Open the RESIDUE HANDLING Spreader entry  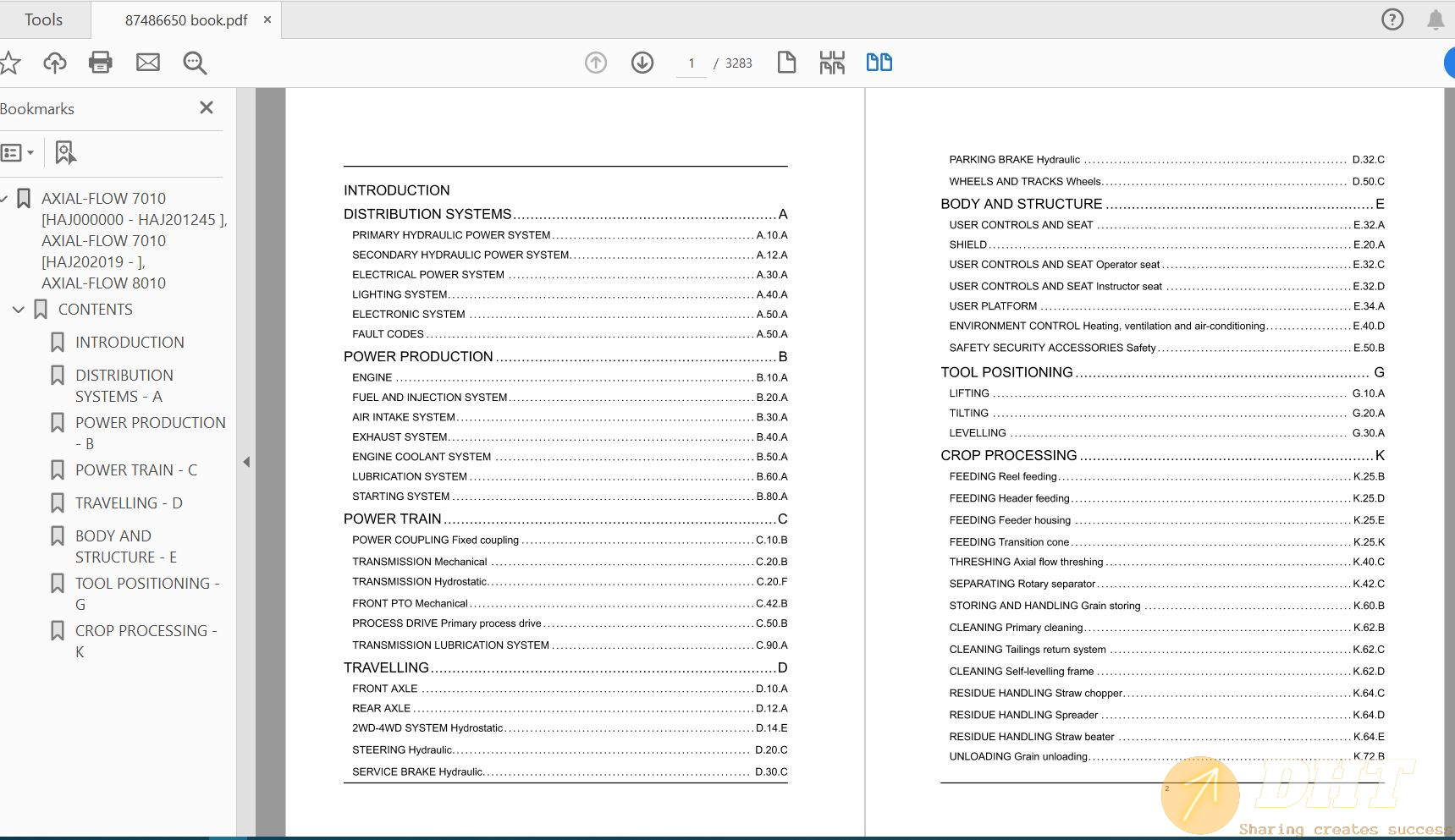[1167, 715]
